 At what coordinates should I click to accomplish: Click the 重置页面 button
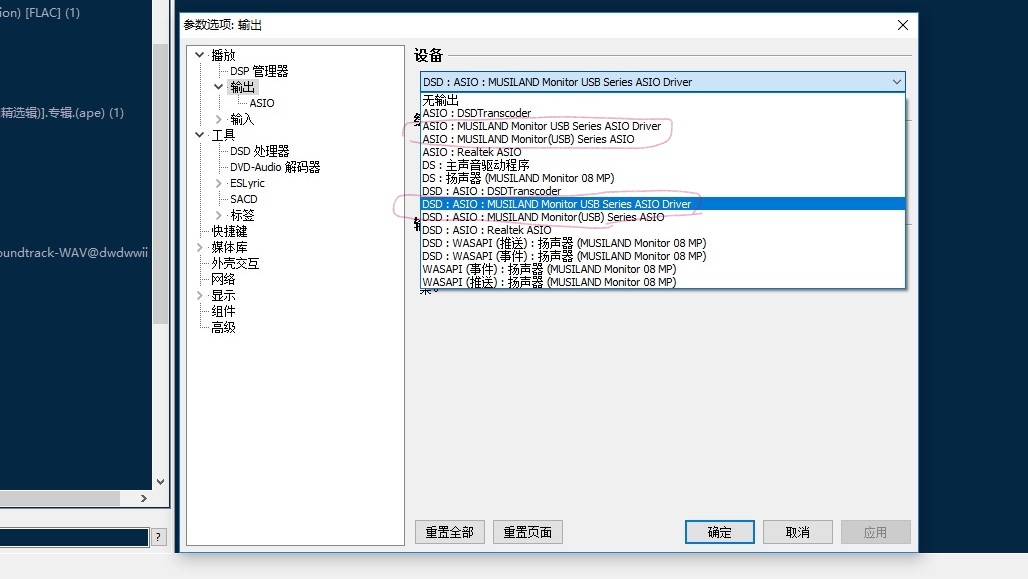(x=527, y=532)
